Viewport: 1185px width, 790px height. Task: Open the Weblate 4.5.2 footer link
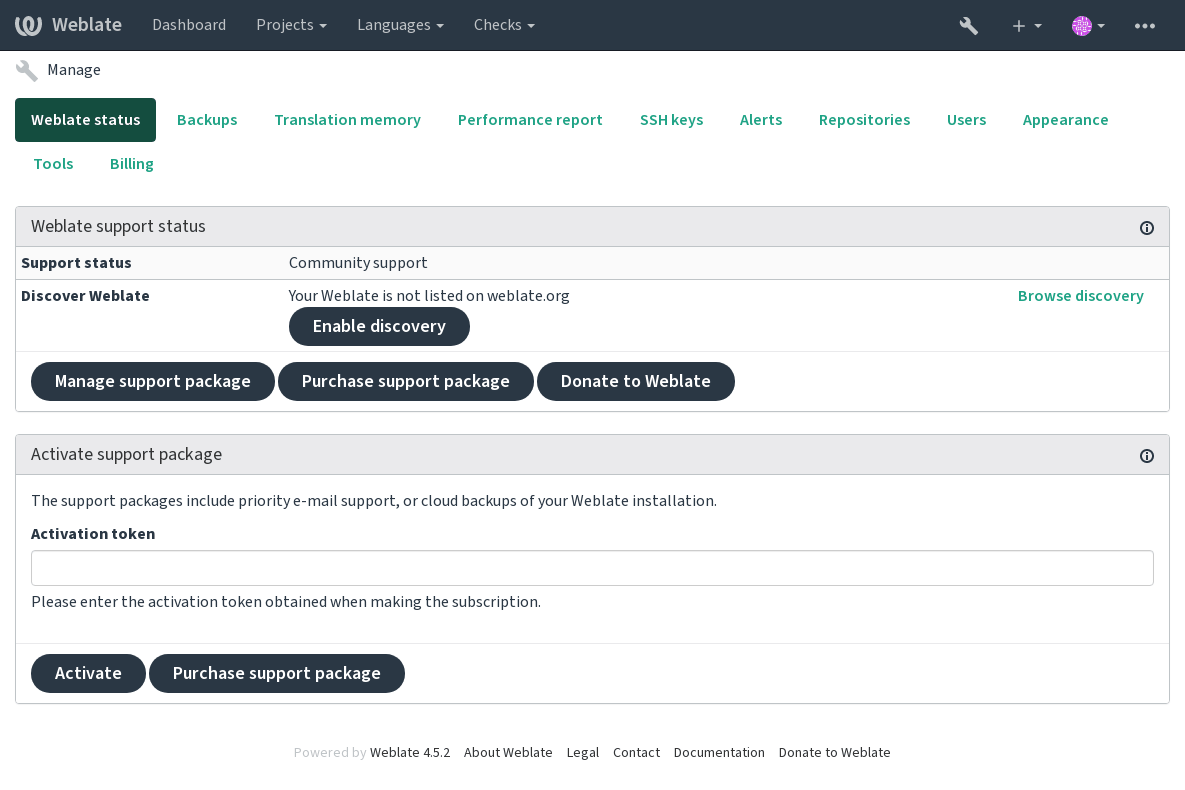click(x=410, y=753)
